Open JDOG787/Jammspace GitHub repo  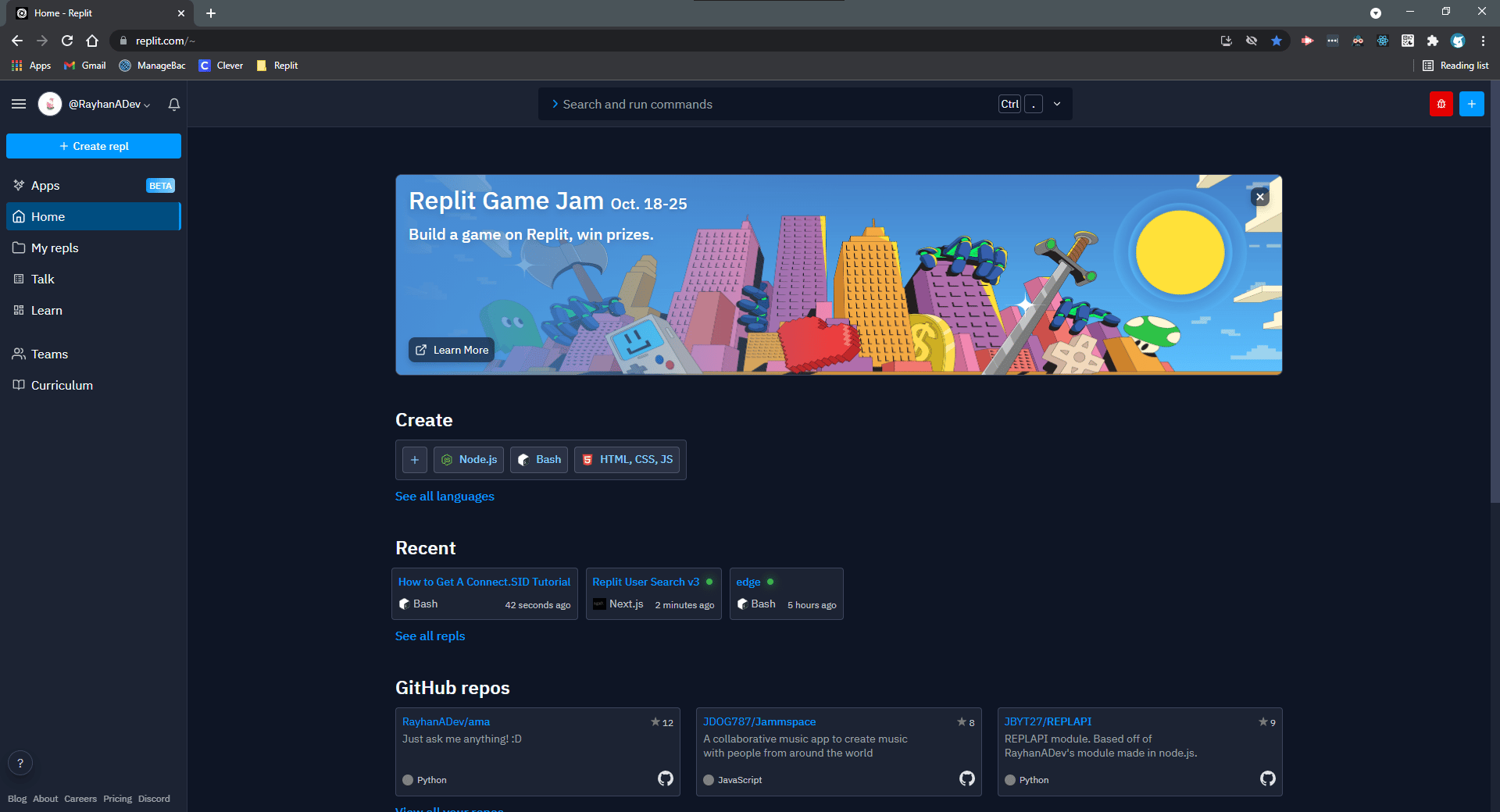(759, 721)
